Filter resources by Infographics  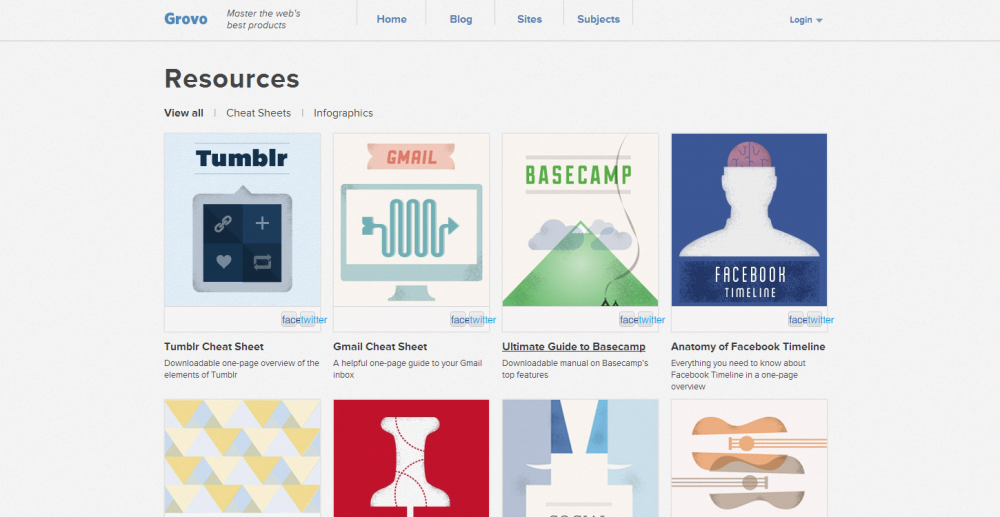pos(343,113)
